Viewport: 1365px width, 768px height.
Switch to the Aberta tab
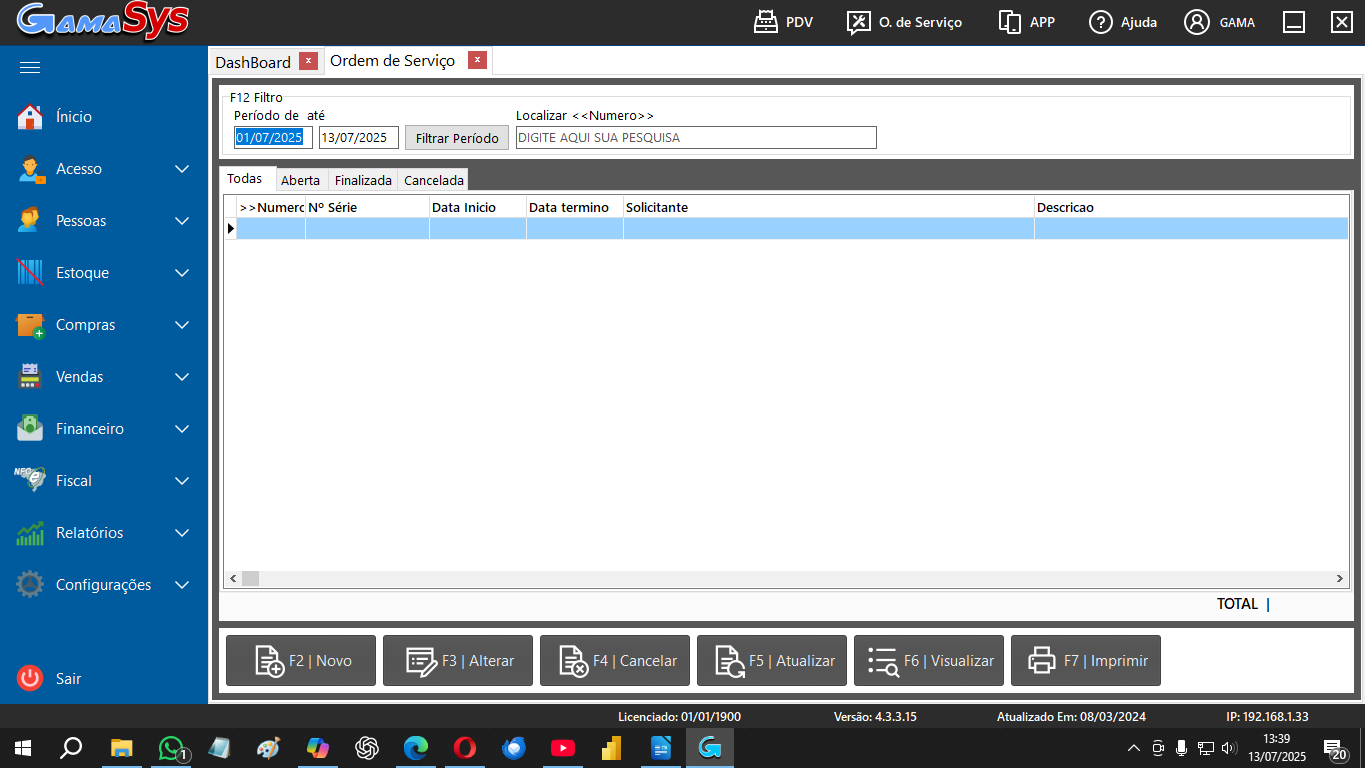(300, 180)
